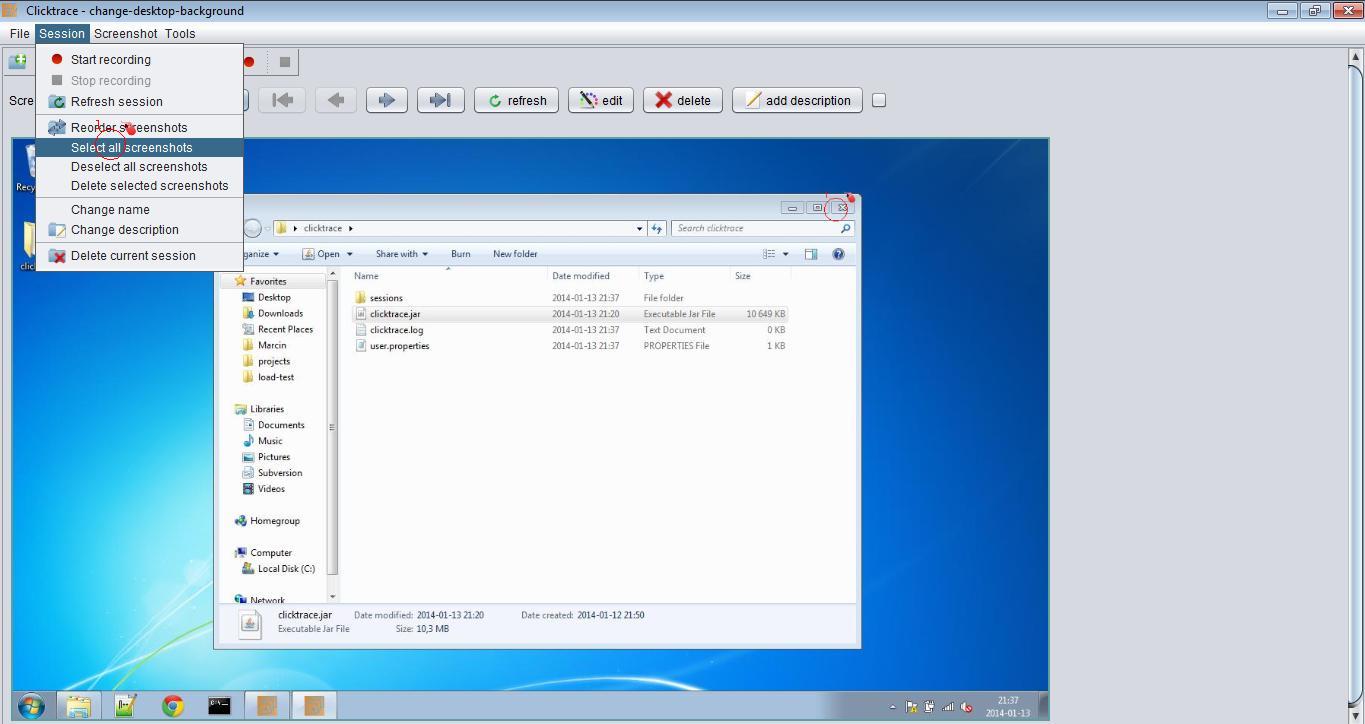1365x724 pixels.
Task: Choose Refresh session from the menu
Action: [x=140, y=101]
